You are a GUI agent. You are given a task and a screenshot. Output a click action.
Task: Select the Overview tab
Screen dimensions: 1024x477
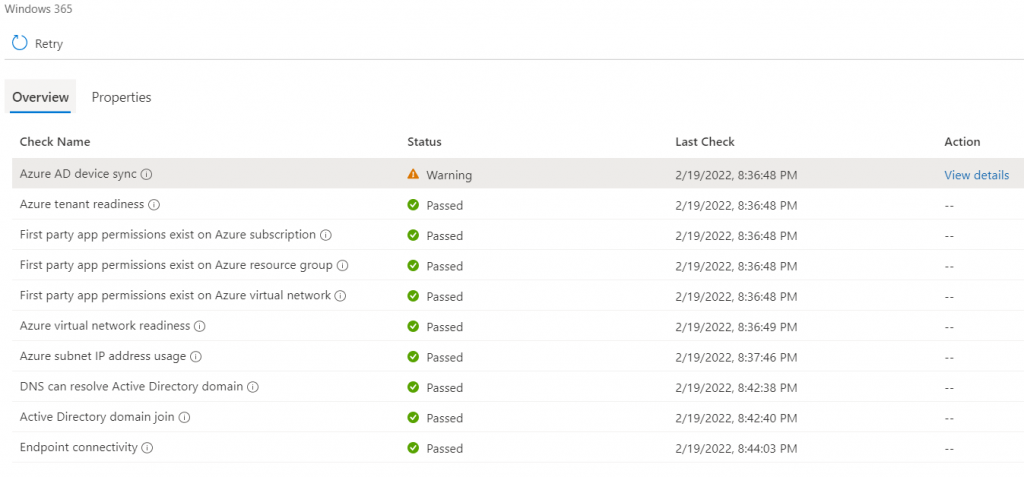(x=40, y=97)
